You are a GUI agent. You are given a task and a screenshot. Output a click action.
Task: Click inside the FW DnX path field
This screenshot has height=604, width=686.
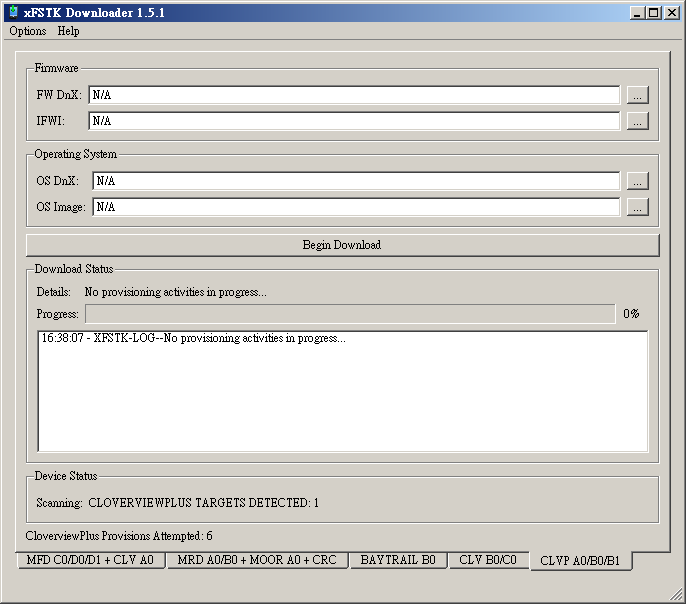pos(354,95)
